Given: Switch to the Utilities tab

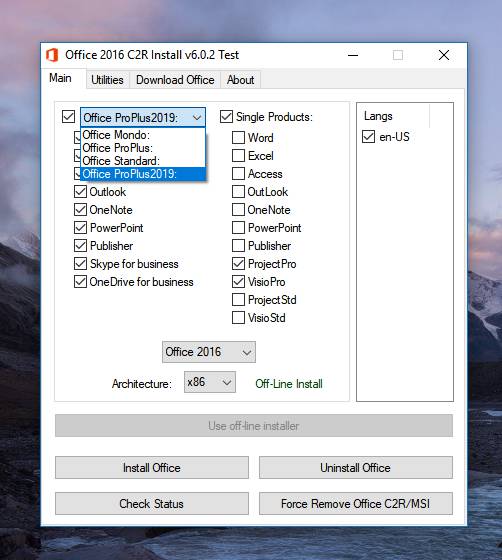Looking at the screenshot, I should pos(107,80).
